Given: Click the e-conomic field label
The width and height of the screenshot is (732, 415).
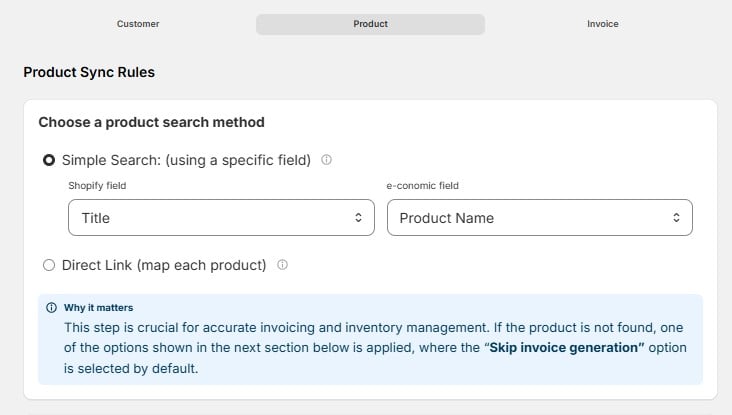Looking at the screenshot, I should (x=422, y=185).
